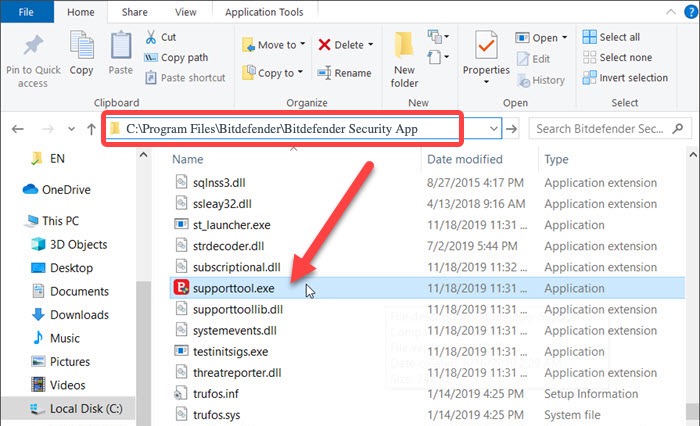The width and height of the screenshot is (700, 426).
Task: Click the Copy path button
Action: 177,58
